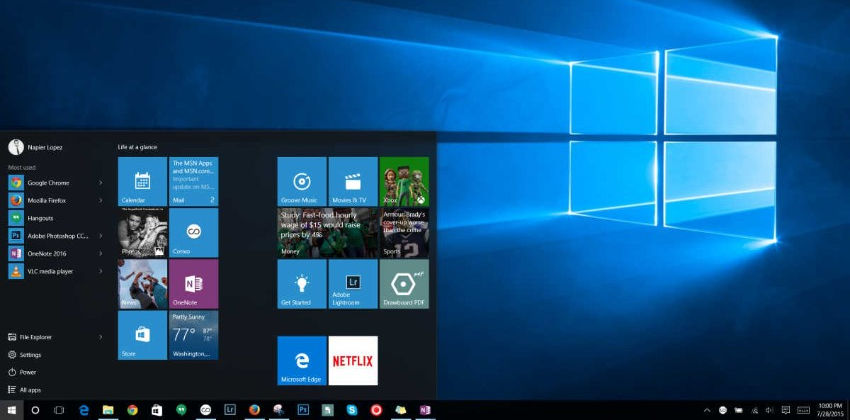Open OneNote icon in the taskbar
Viewport: 850px width, 420px height.
pyautogui.click(x=425, y=410)
